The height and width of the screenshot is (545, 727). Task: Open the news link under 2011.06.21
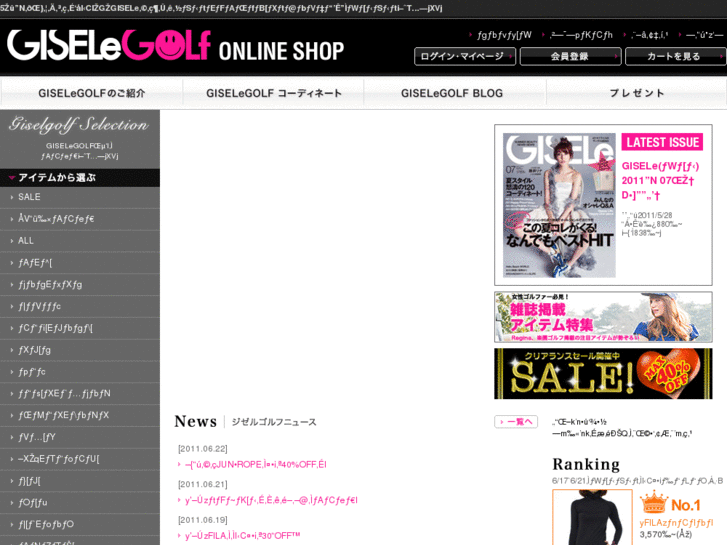click(271, 500)
